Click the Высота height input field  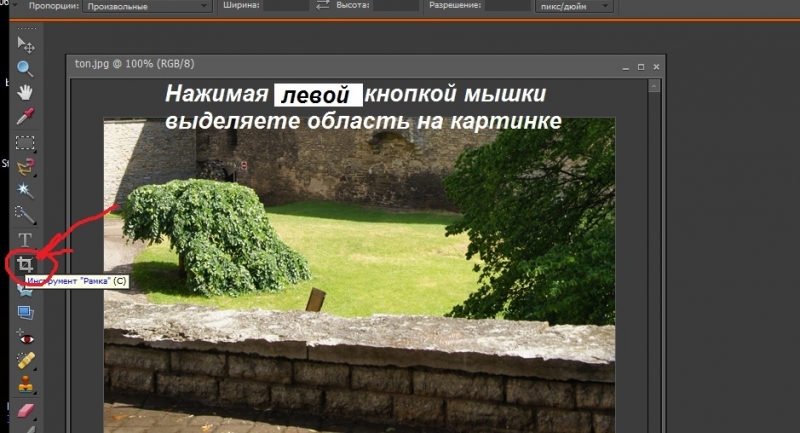[397, 6]
